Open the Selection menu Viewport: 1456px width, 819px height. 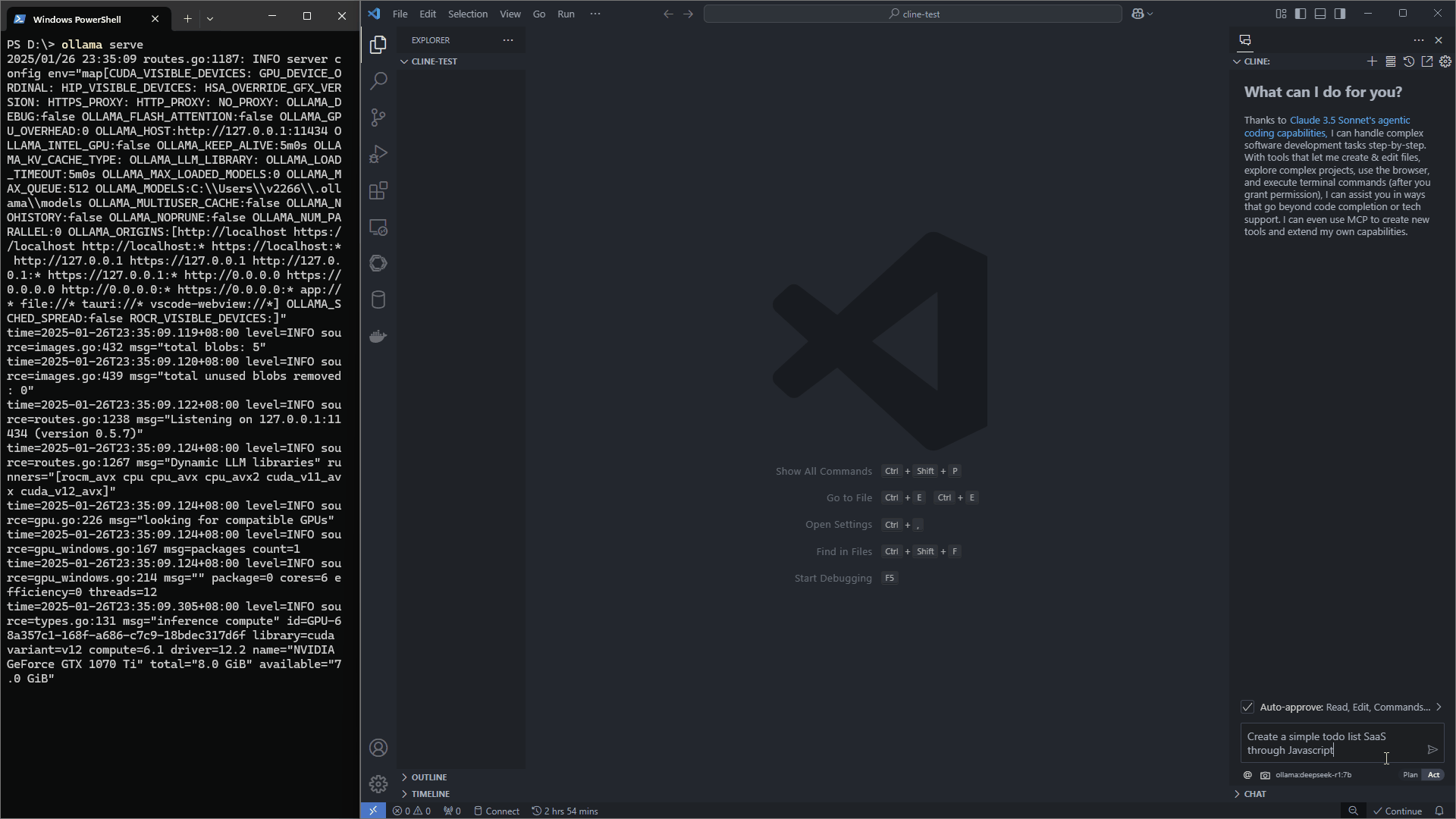coord(467,14)
